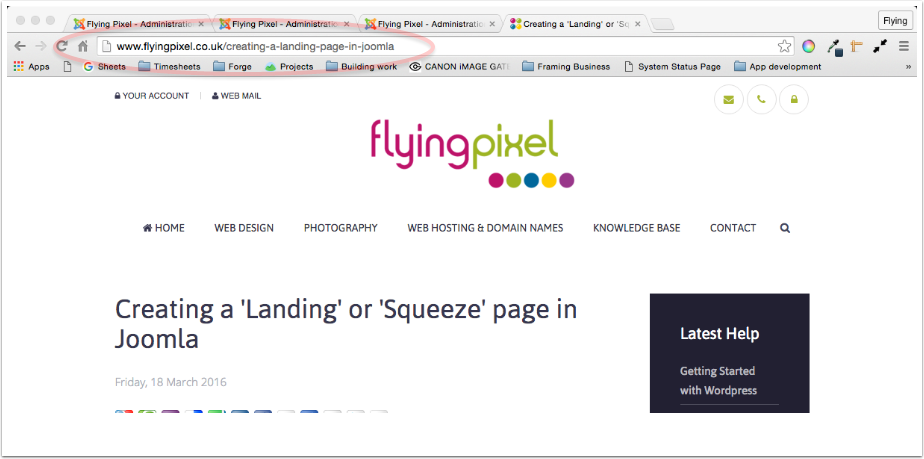Click the green envelope email icon
This screenshot has height=459, width=924.
coord(729,100)
